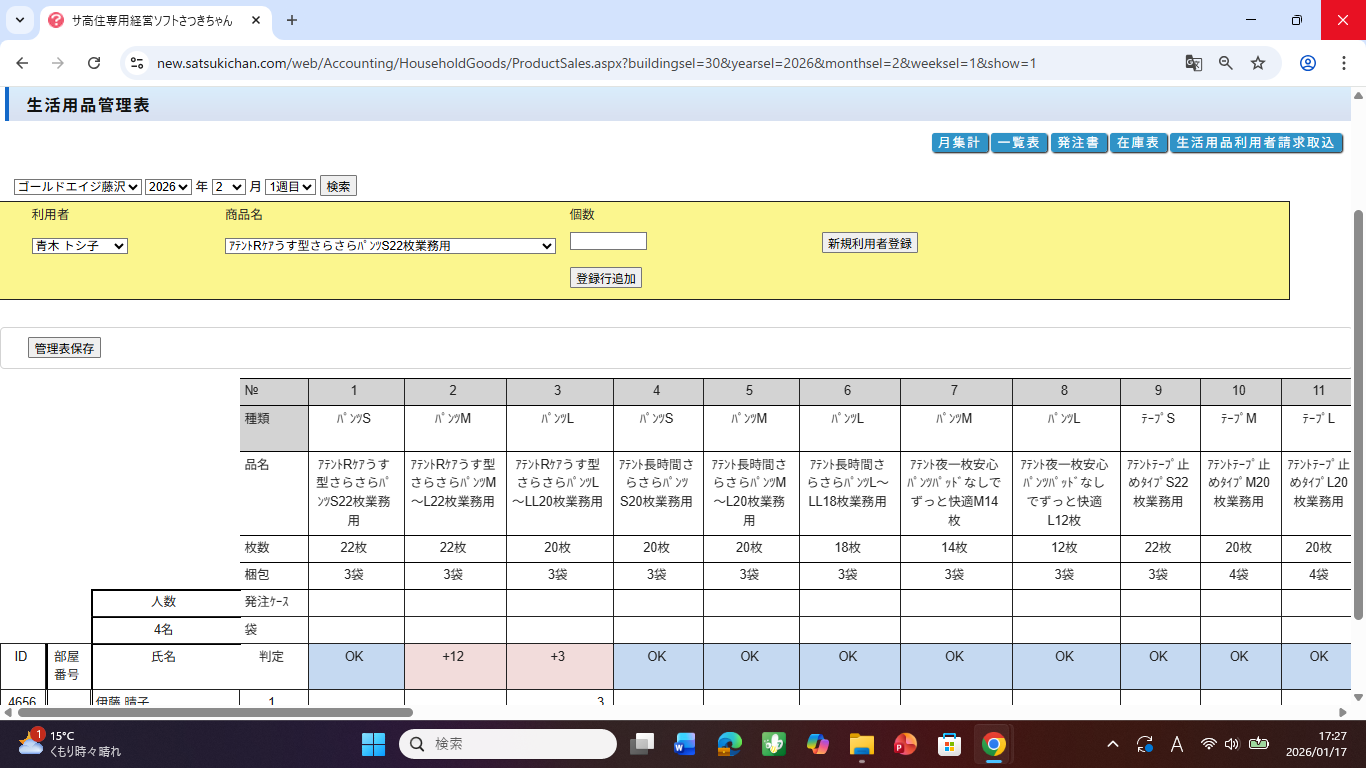
Task: Open Microsoft Store from the taskbar
Action: (x=949, y=744)
